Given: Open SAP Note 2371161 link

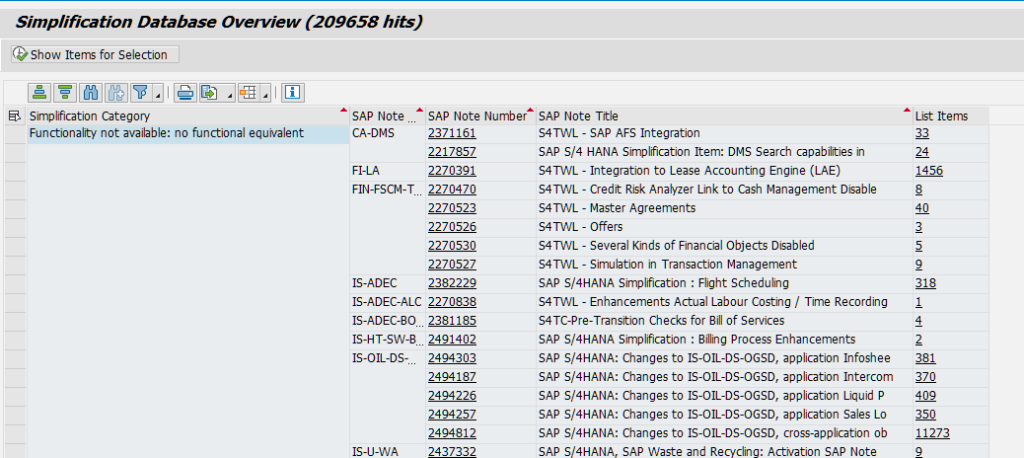Looking at the screenshot, I should coord(452,133).
